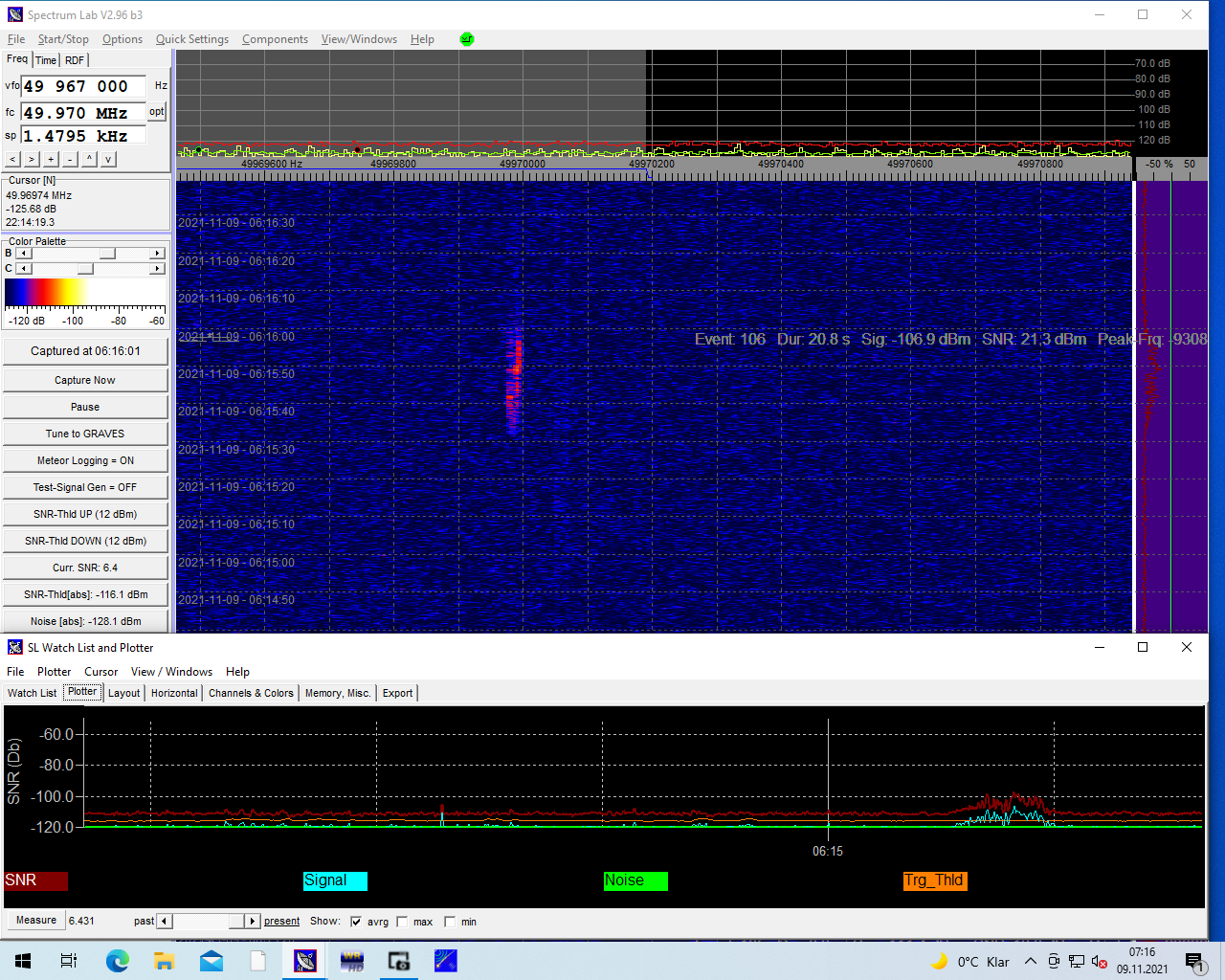Viewport: 1225px width, 980px height.
Task: Enable the 'min' checkbox
Action: pos(450,922)
